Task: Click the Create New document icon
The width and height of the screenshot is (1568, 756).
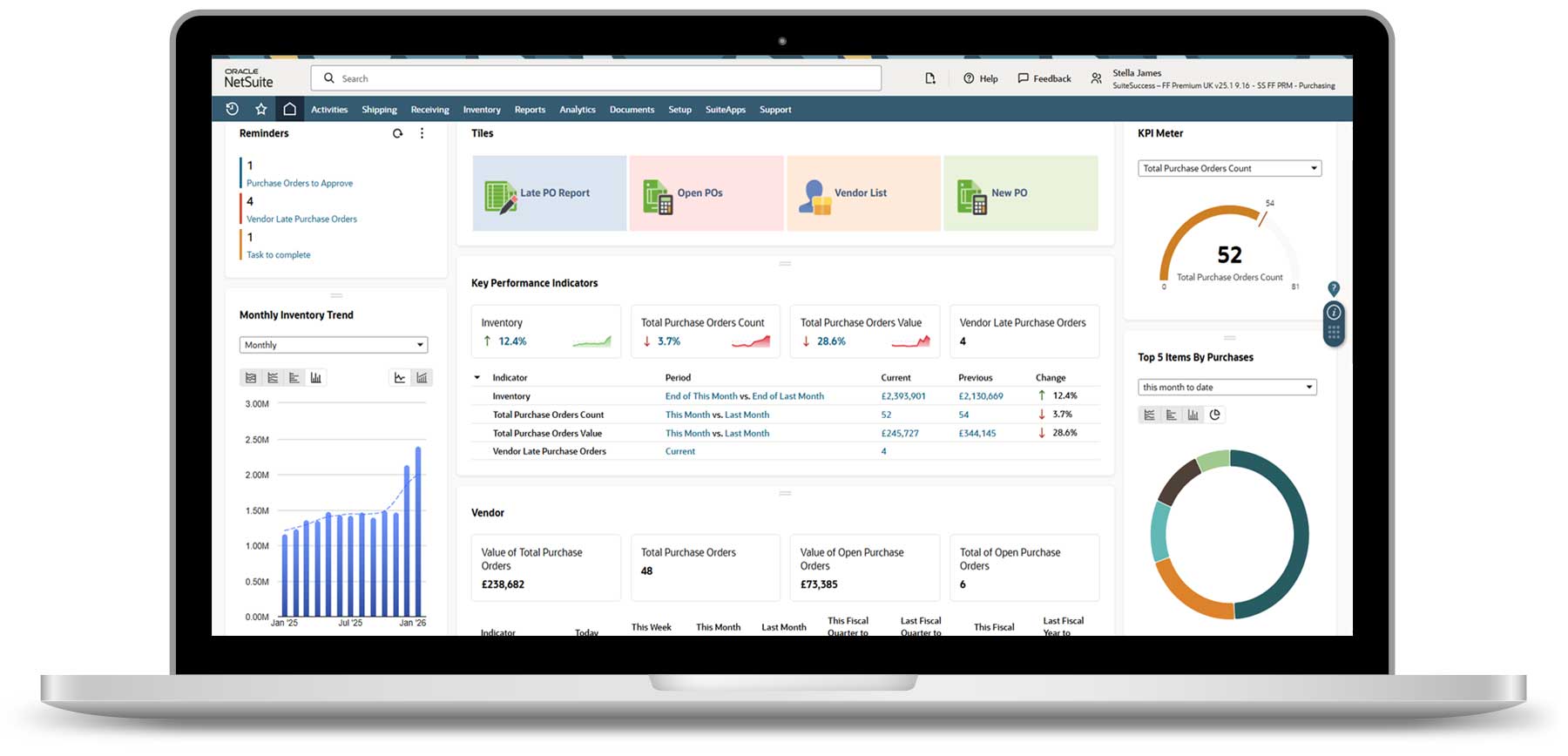Action: coord(930,78)
